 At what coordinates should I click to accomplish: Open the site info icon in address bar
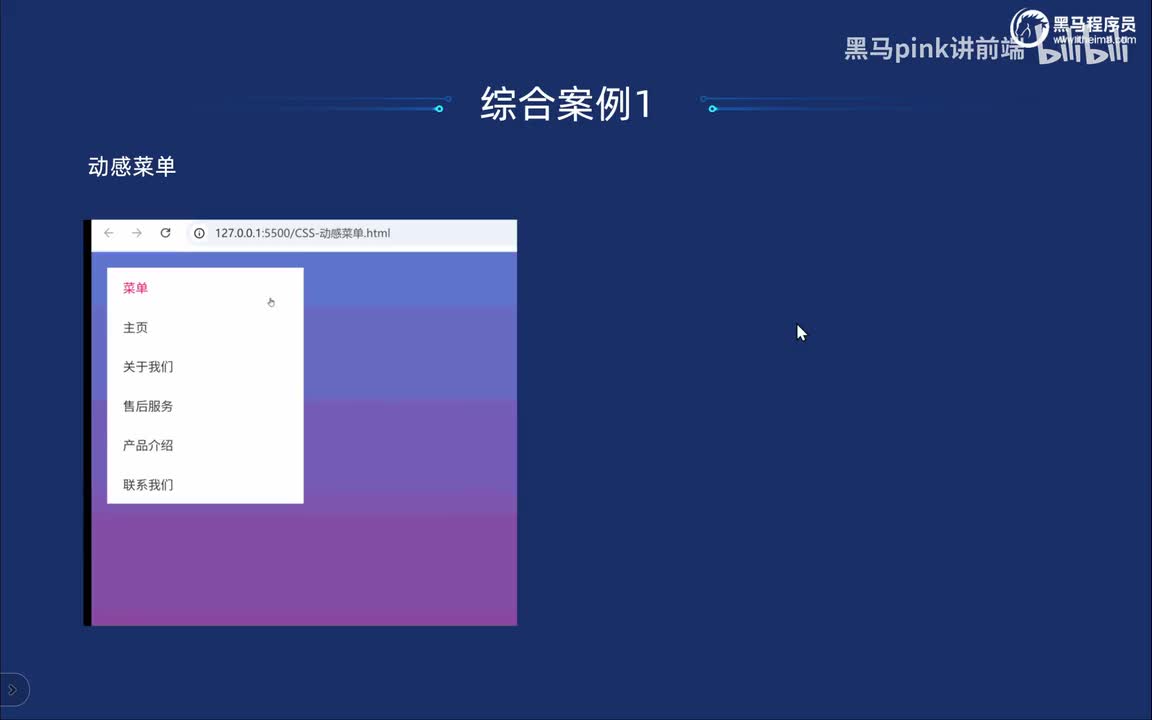(x=199, y=233)
